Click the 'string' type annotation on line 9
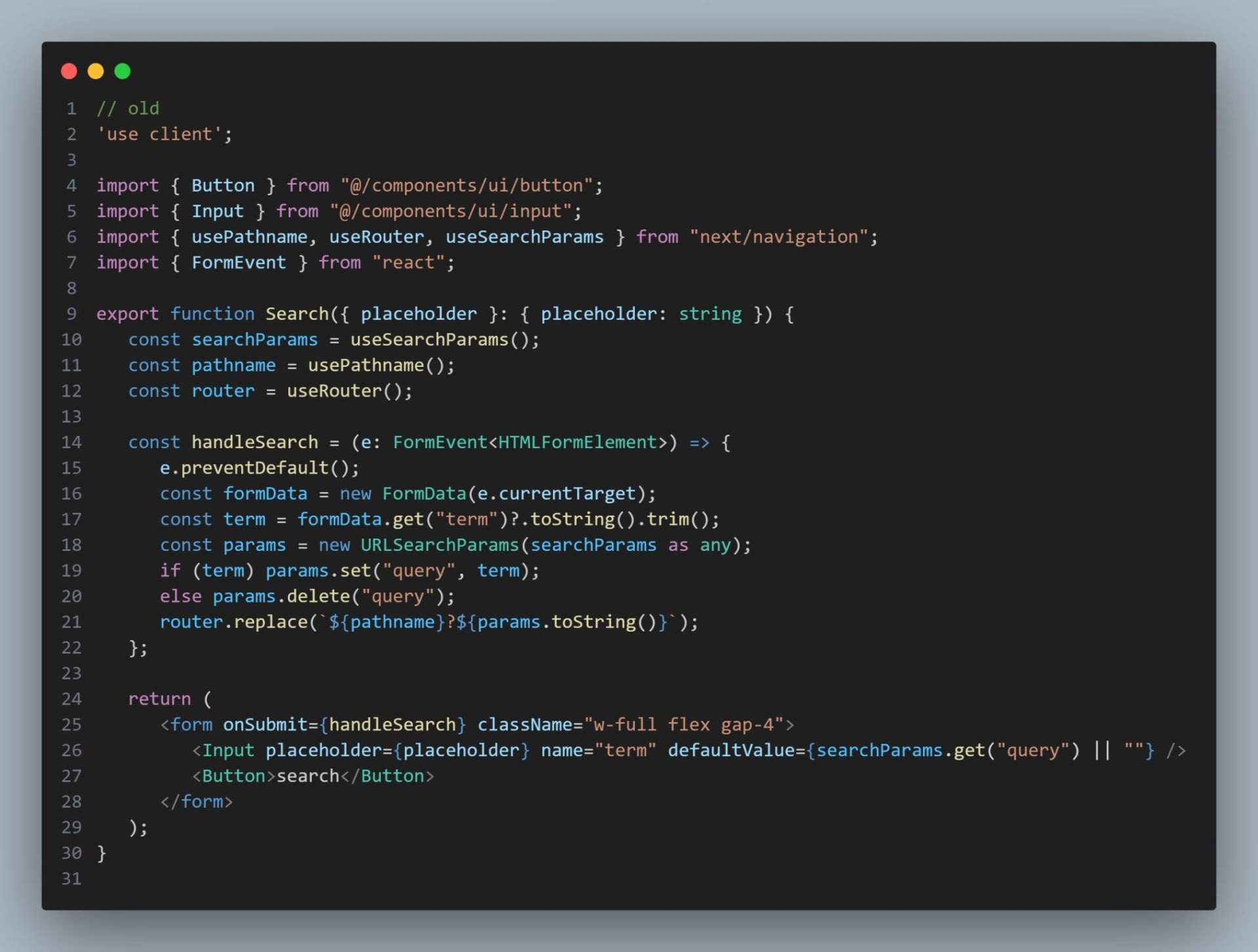1258x952 pixels. pos(710,314)
